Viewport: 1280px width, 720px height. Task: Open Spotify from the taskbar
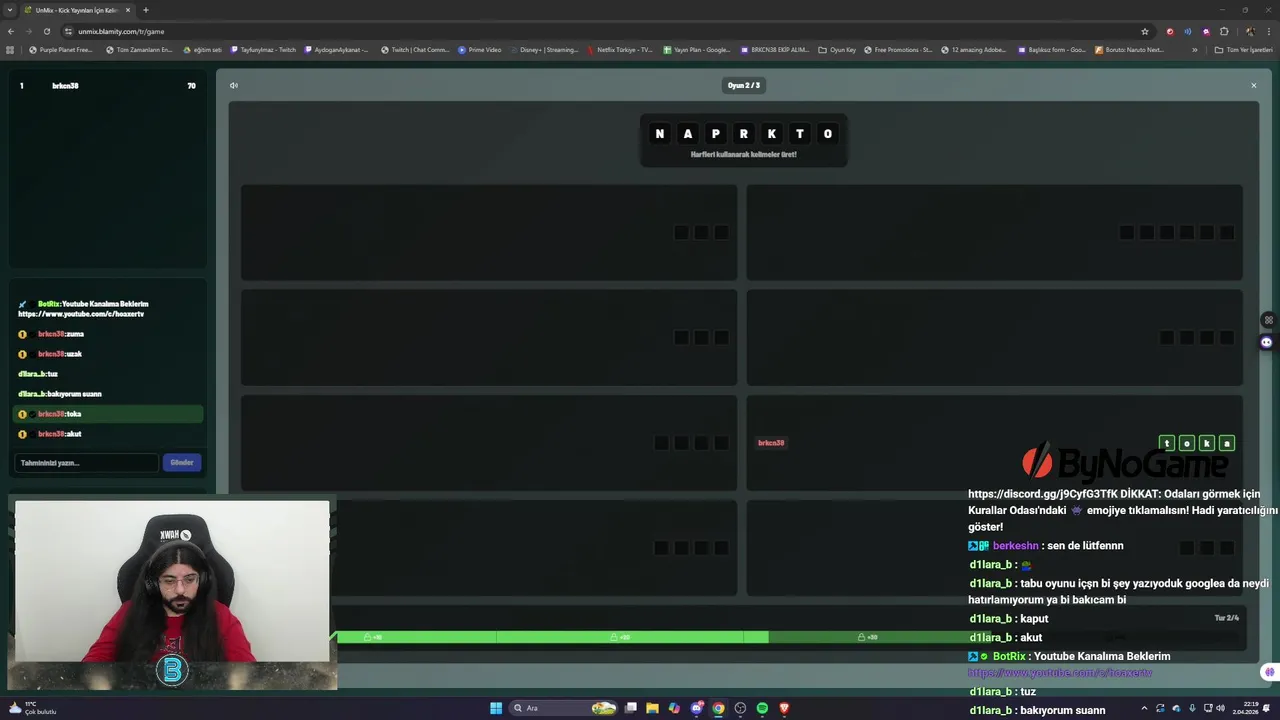click(x=762, y=708)
